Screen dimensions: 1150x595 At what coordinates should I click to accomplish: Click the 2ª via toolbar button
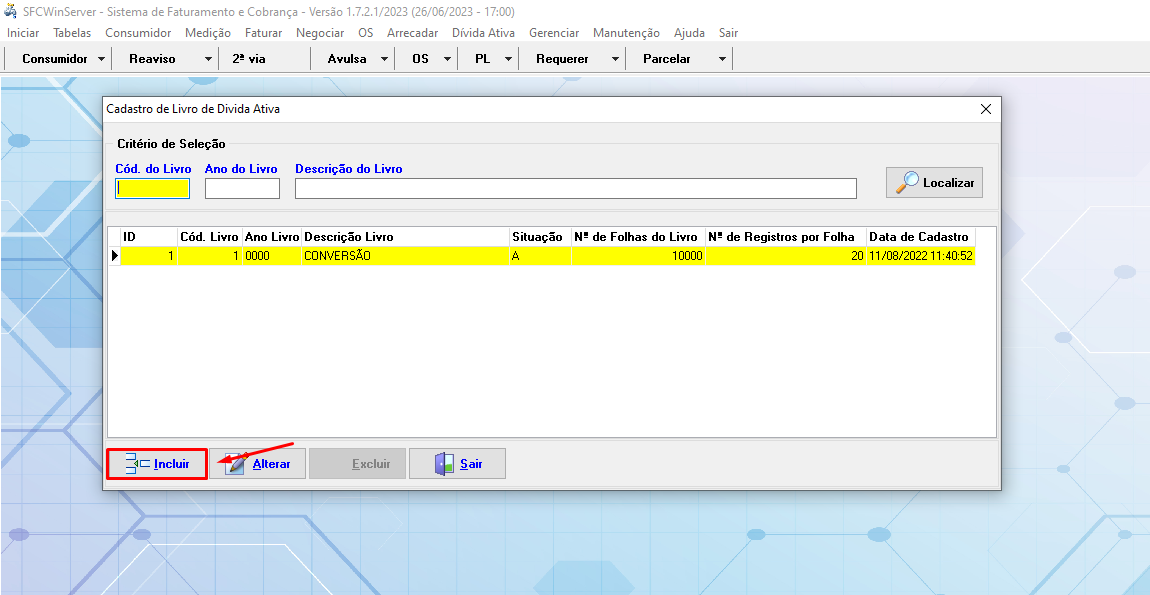point(249,59)
